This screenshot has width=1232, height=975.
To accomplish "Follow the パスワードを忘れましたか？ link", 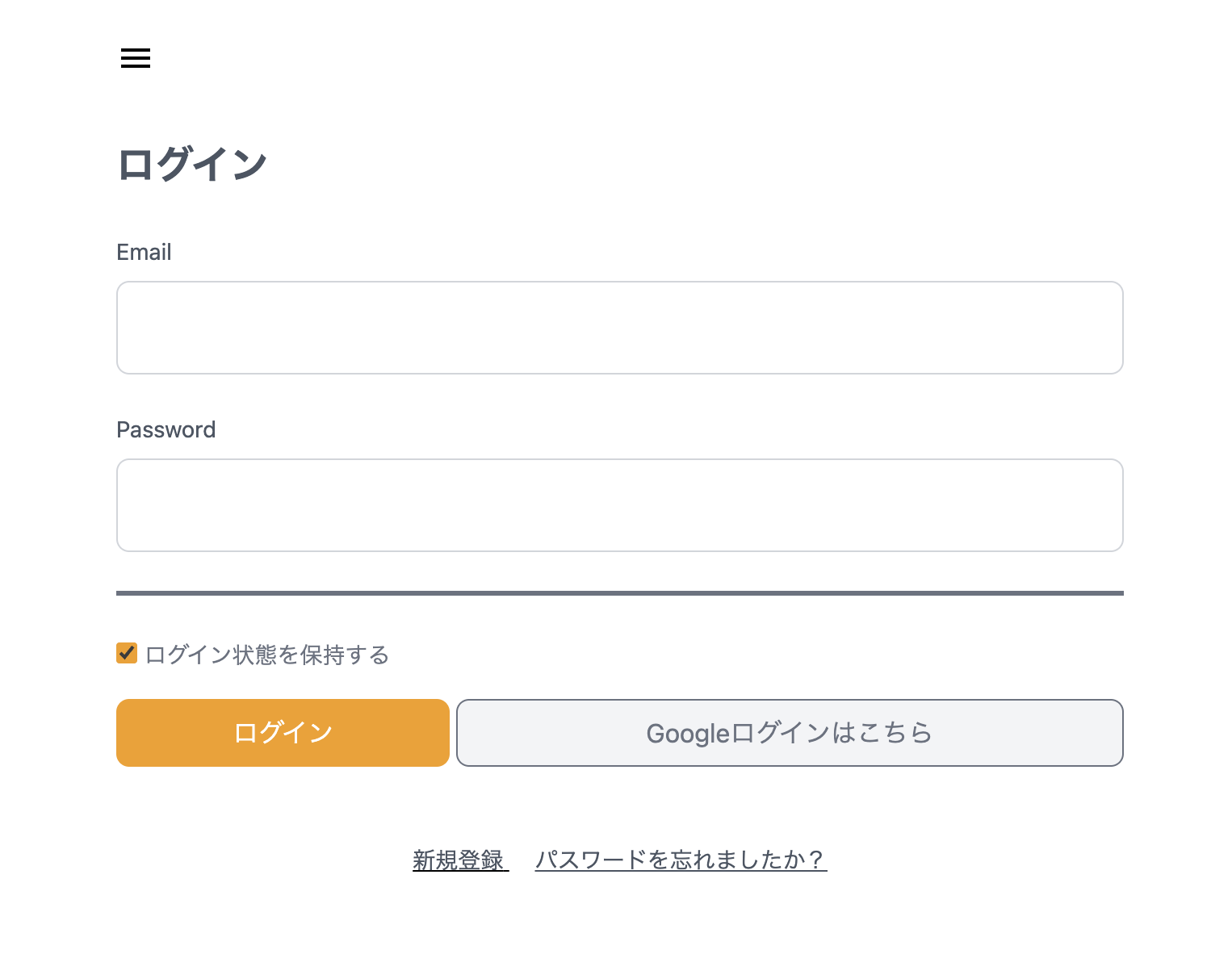I will [x=681, y=860].
